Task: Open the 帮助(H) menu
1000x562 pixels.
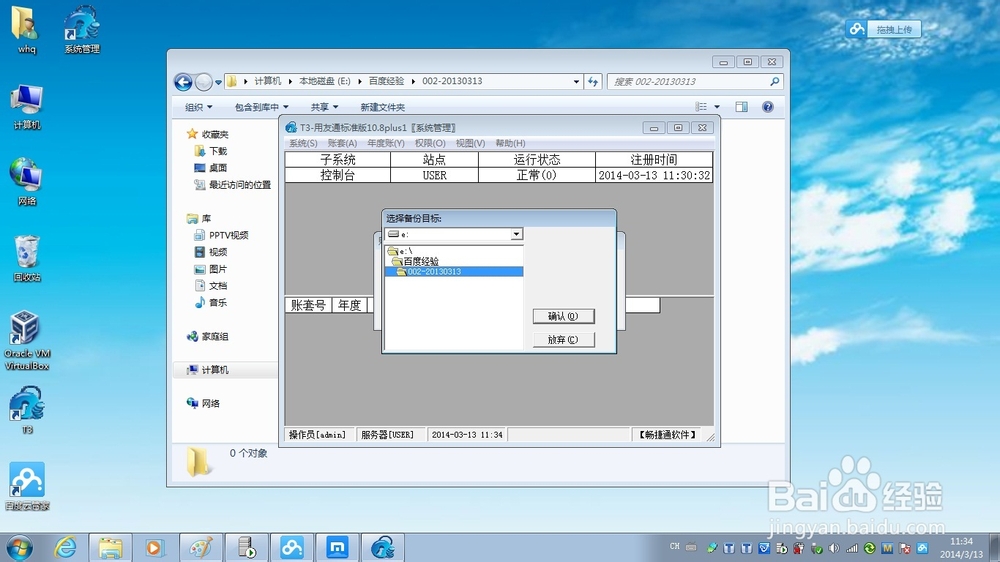Action: [510, 144]
